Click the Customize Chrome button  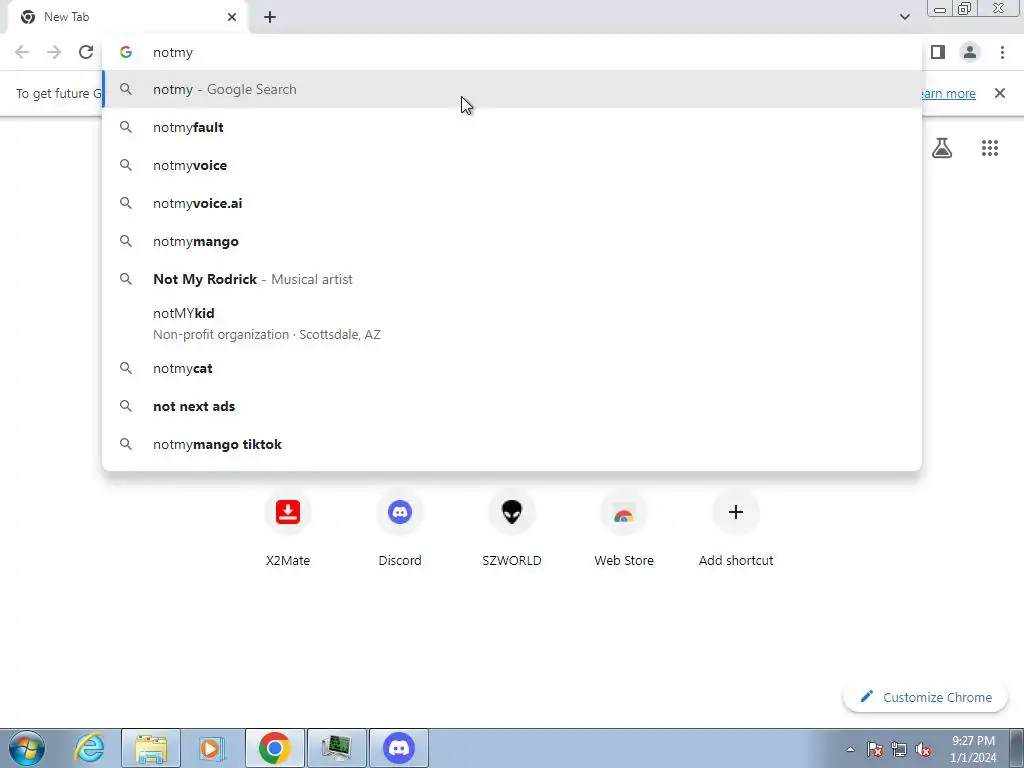tap(926, 697)
